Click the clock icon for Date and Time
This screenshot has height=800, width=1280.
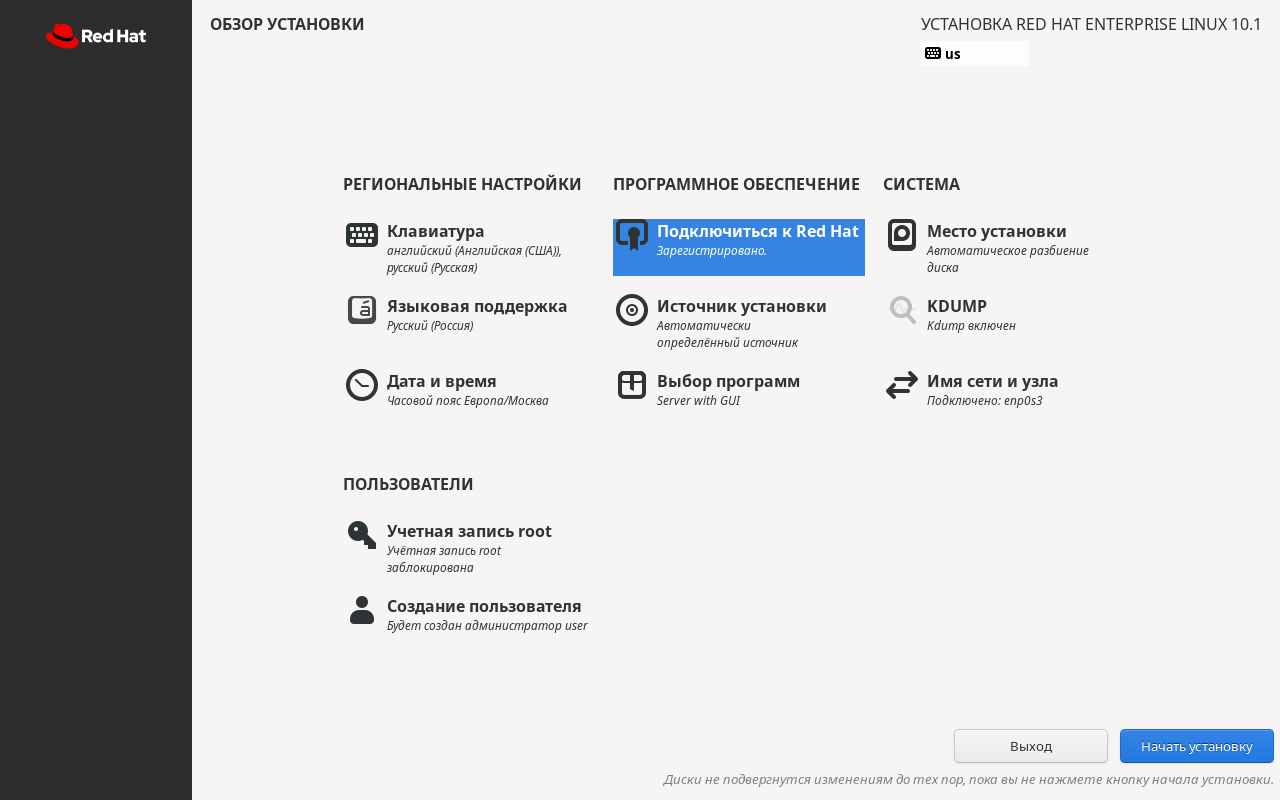(362, 385)
